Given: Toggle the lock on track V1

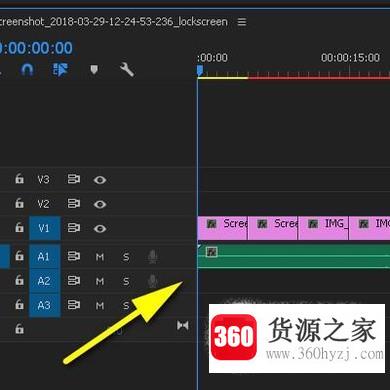Looking at the screenshot, I should click(19, 228).
